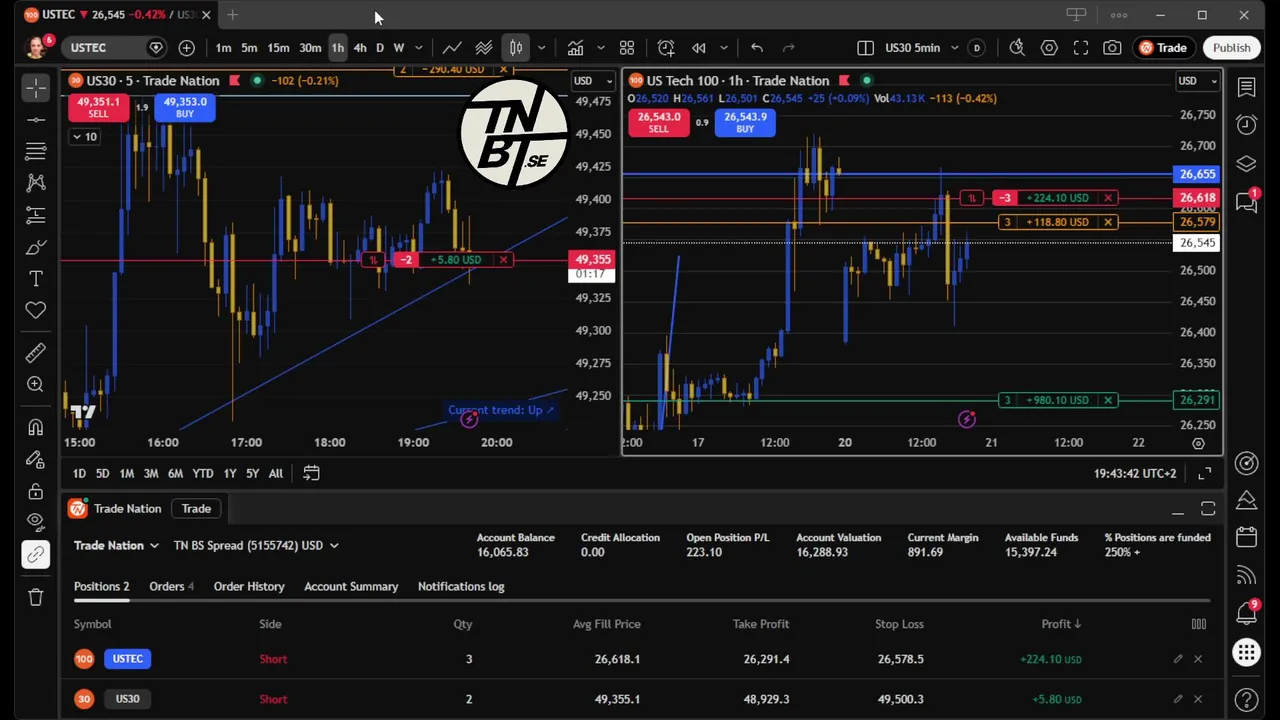Open the object tree layers icon
This screenshot has height=720, width=1280.
coord(1246,164)
